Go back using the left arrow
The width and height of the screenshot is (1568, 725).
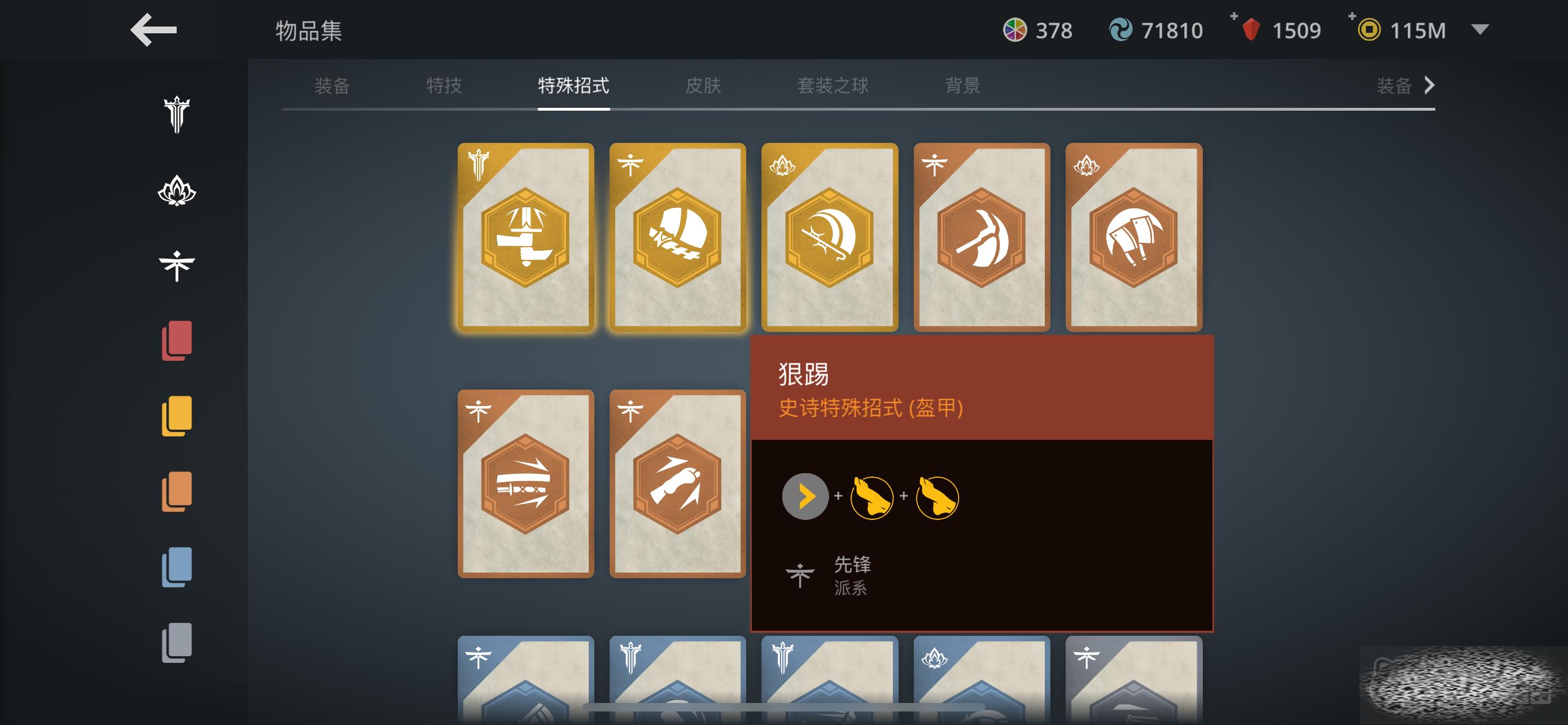coord(154,30)
